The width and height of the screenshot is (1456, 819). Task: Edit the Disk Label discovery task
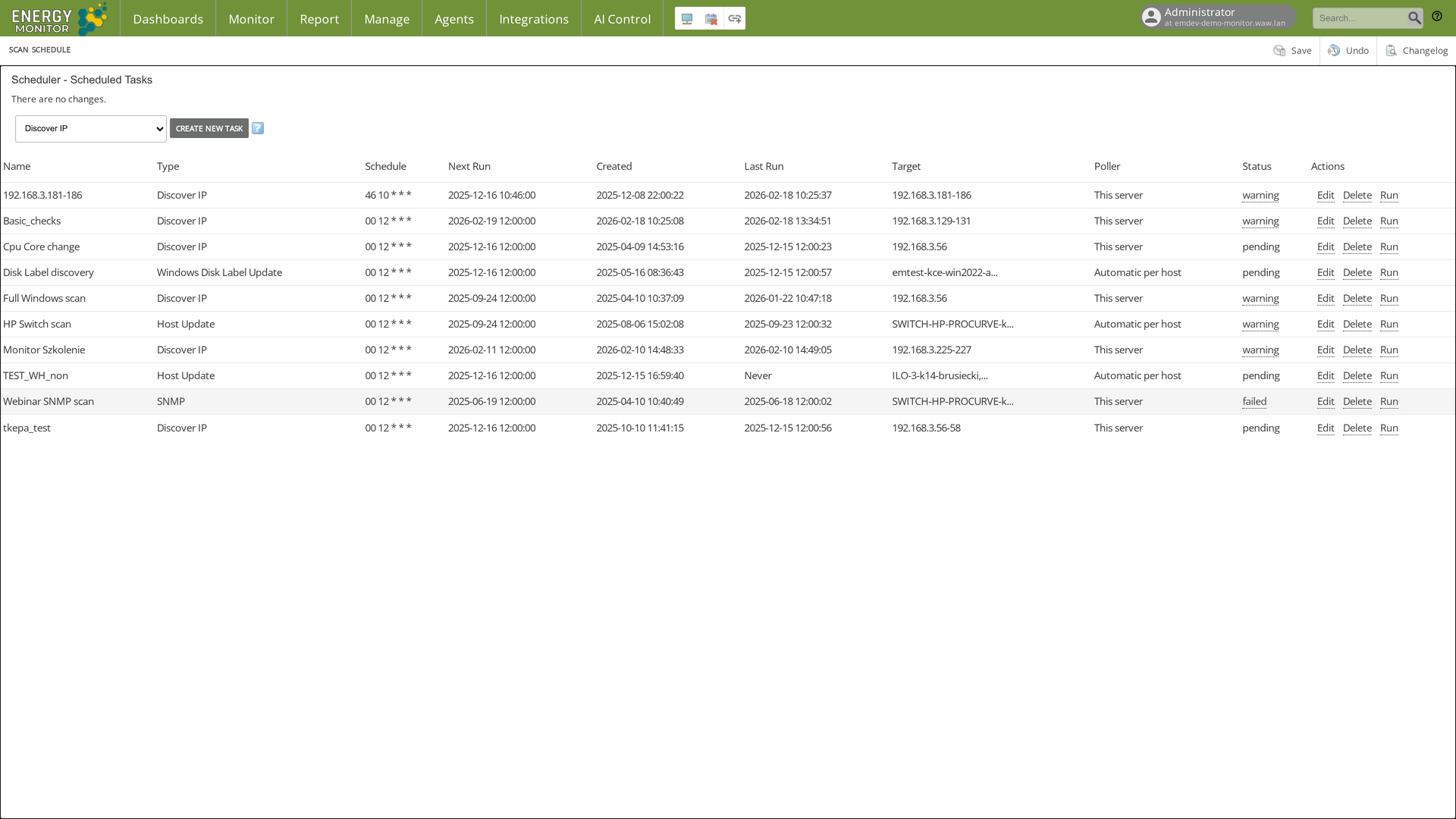[x=1326, y=273]
